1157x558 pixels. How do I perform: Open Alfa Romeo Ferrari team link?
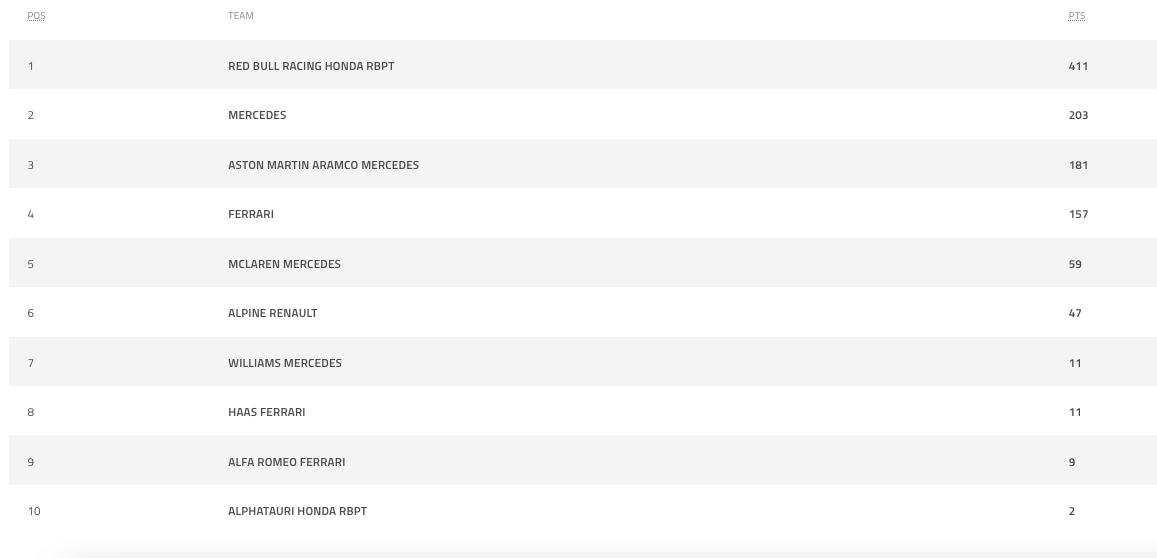click(x=286, y=462)
